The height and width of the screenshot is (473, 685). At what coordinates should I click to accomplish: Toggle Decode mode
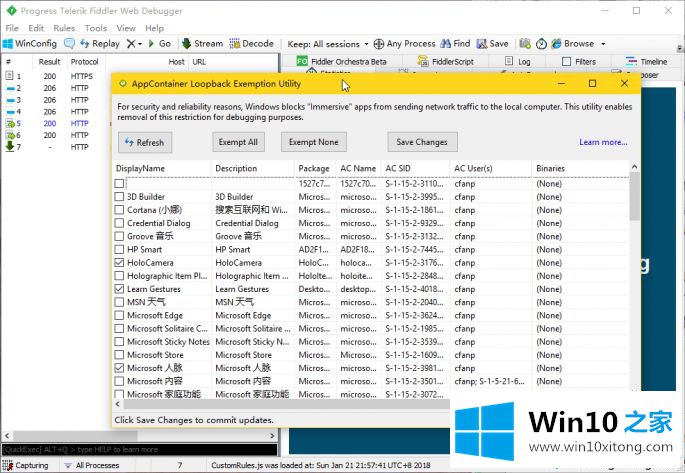point(252,44)
